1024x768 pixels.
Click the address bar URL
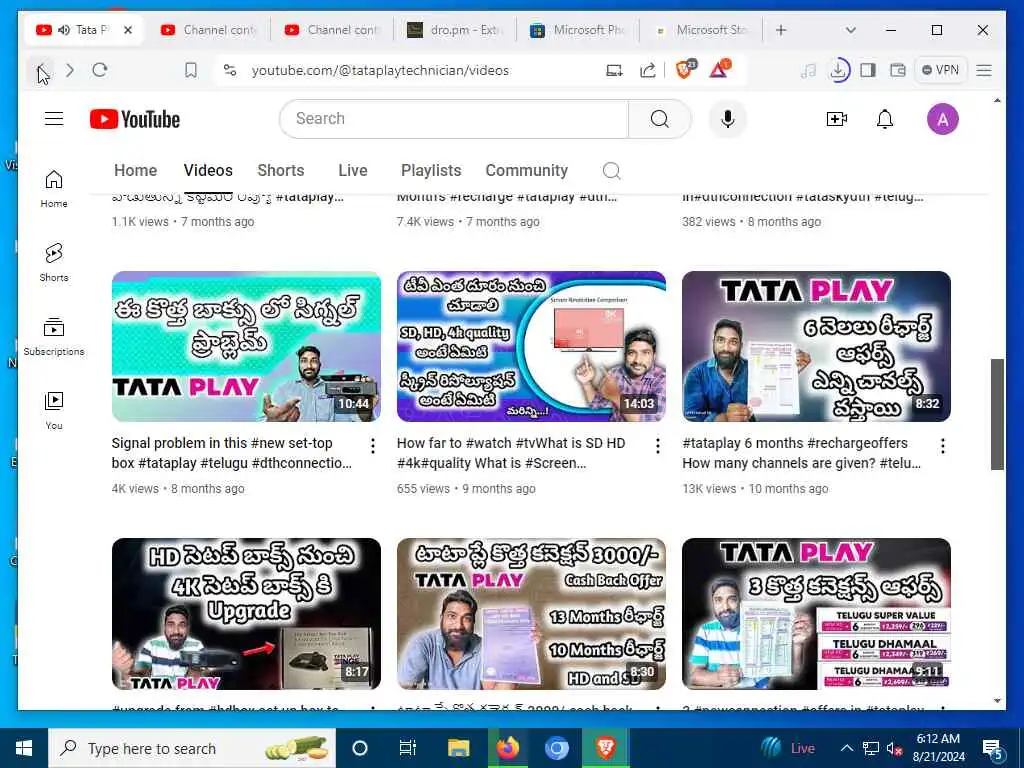(380, 70)
